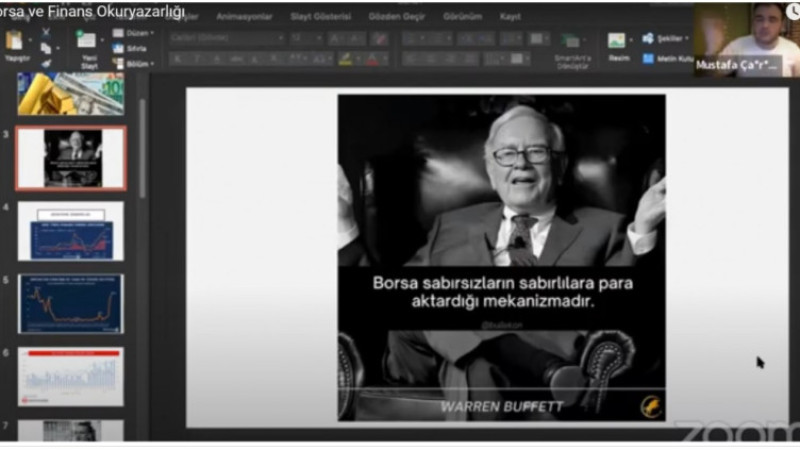Toggle bold K formatting
Viewport: 800px width, 450px height.
pyautogui.click(x=178, y=59)
